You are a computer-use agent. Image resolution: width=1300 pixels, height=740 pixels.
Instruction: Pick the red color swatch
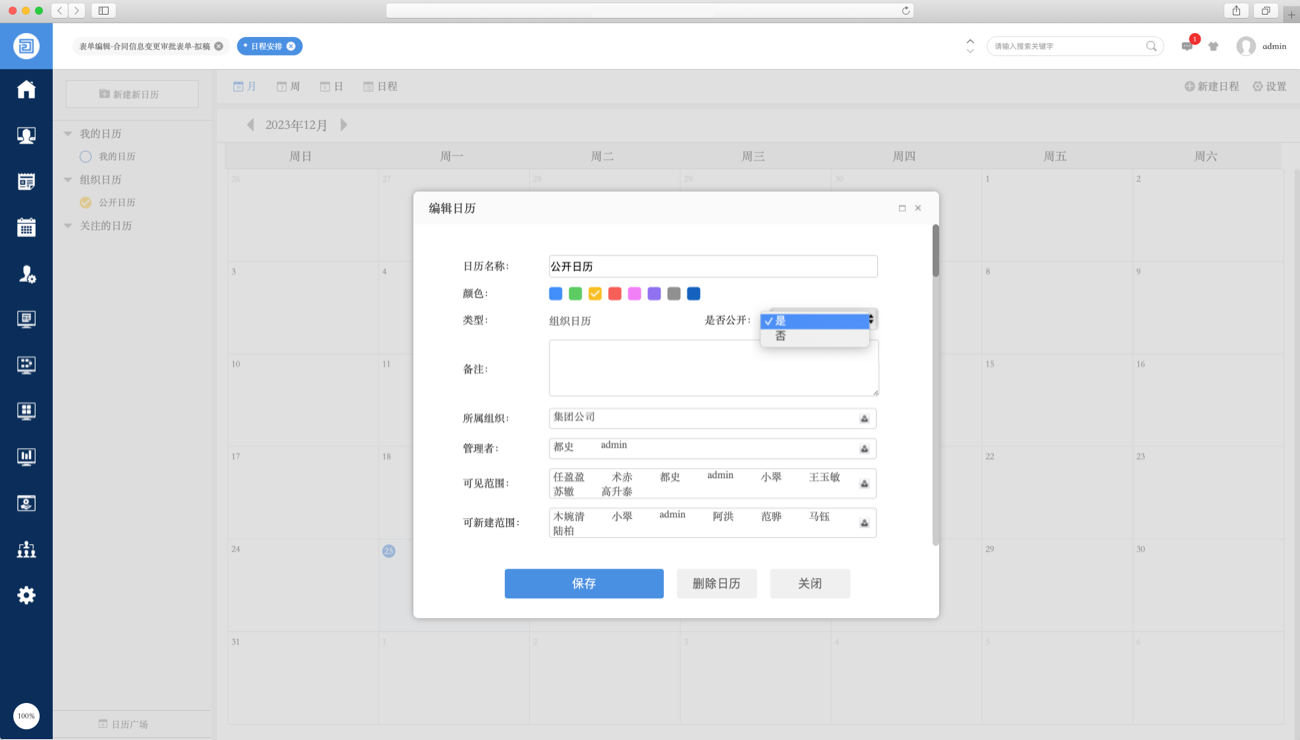tap(615, 294)
